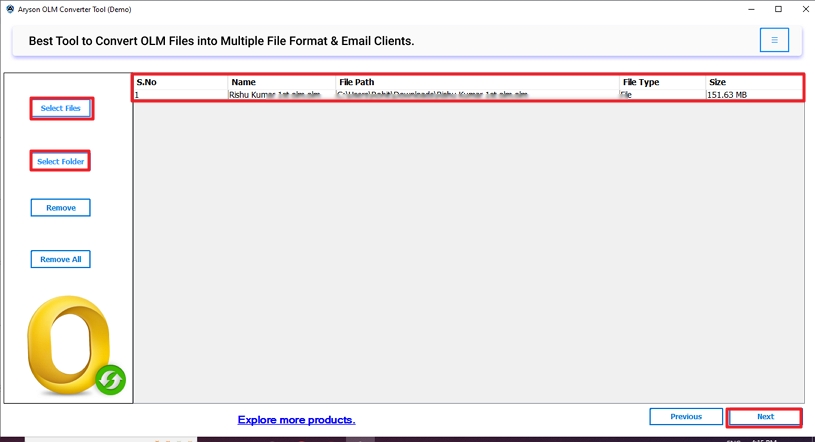Close the Aryson OLM Converter window
This screenshot has height=442, width=815.
coord(805,9)
